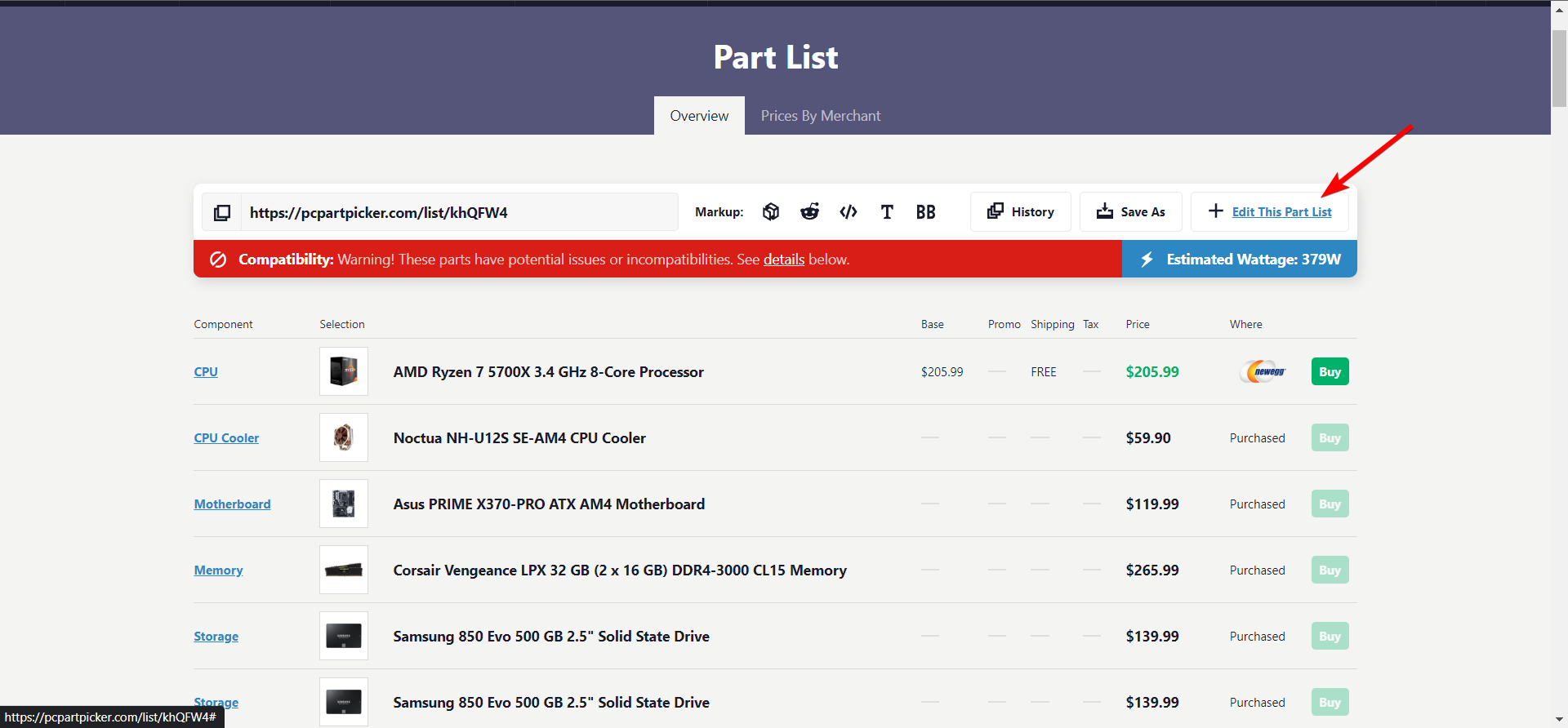Switch to the Overview tab
1568x728 pixels.
pyautogui.click(x=699, y=116)
